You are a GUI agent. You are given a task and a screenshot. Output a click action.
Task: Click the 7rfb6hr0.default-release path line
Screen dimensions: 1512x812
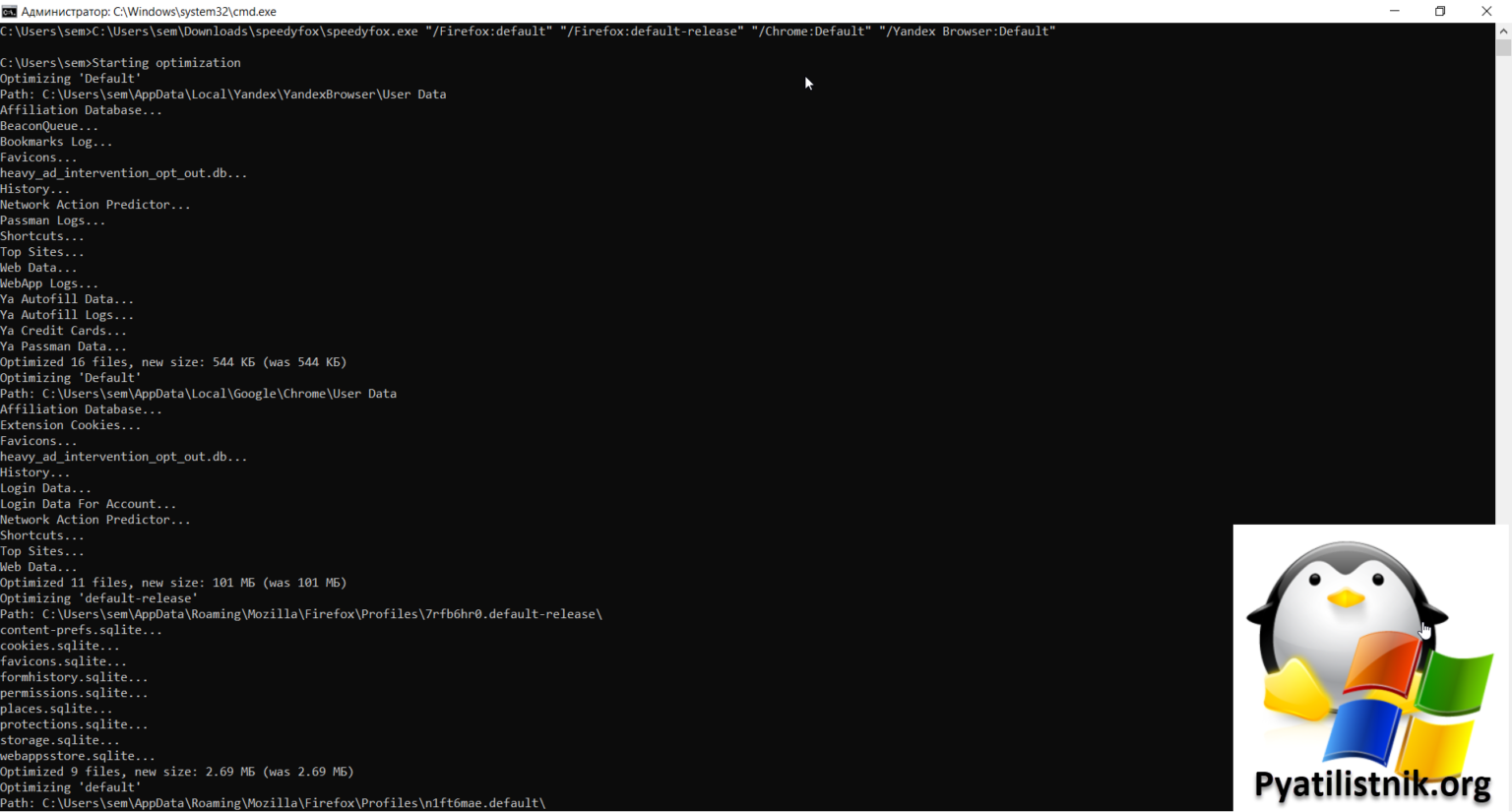[301, 614]
